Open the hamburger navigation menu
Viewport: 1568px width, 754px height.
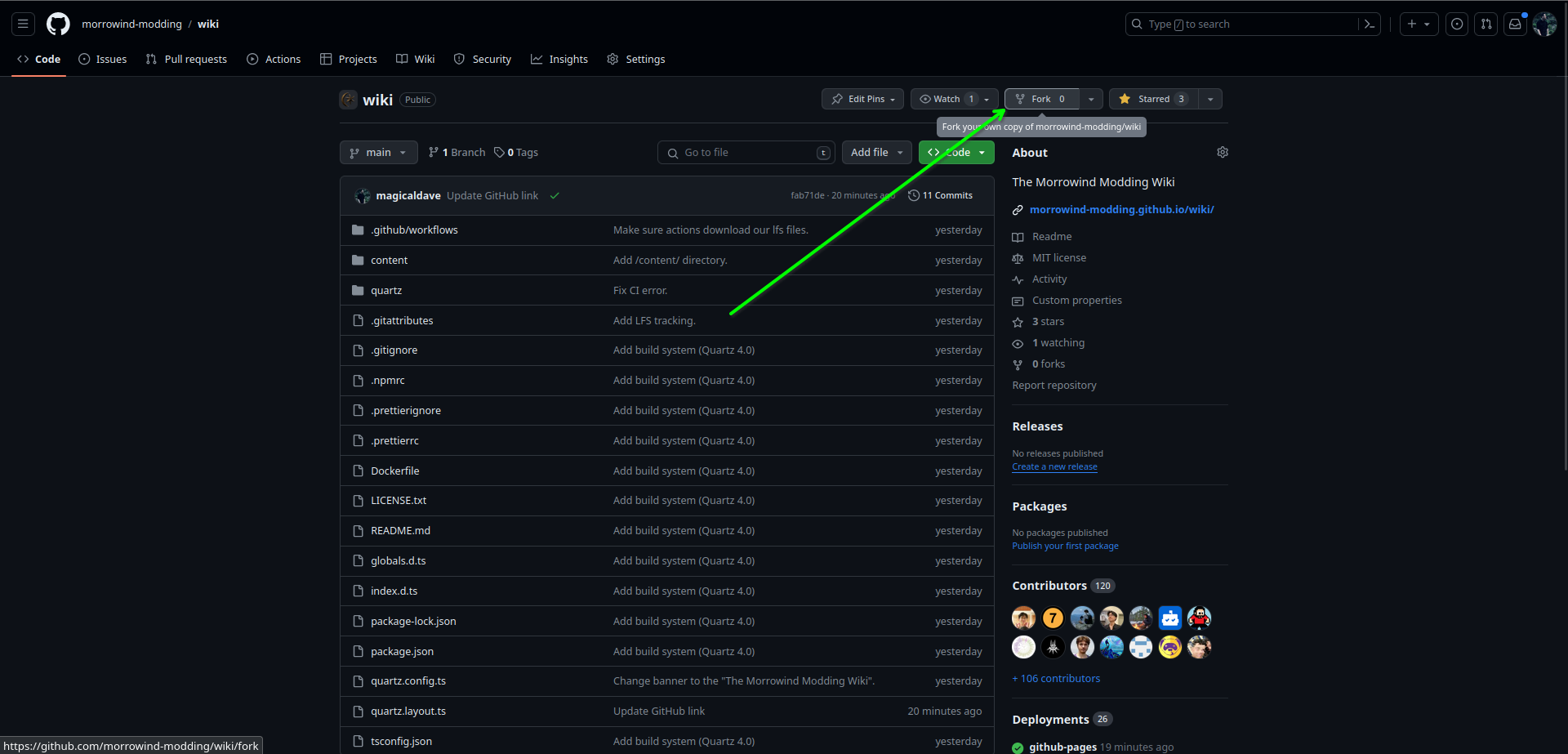pos(23,24)
